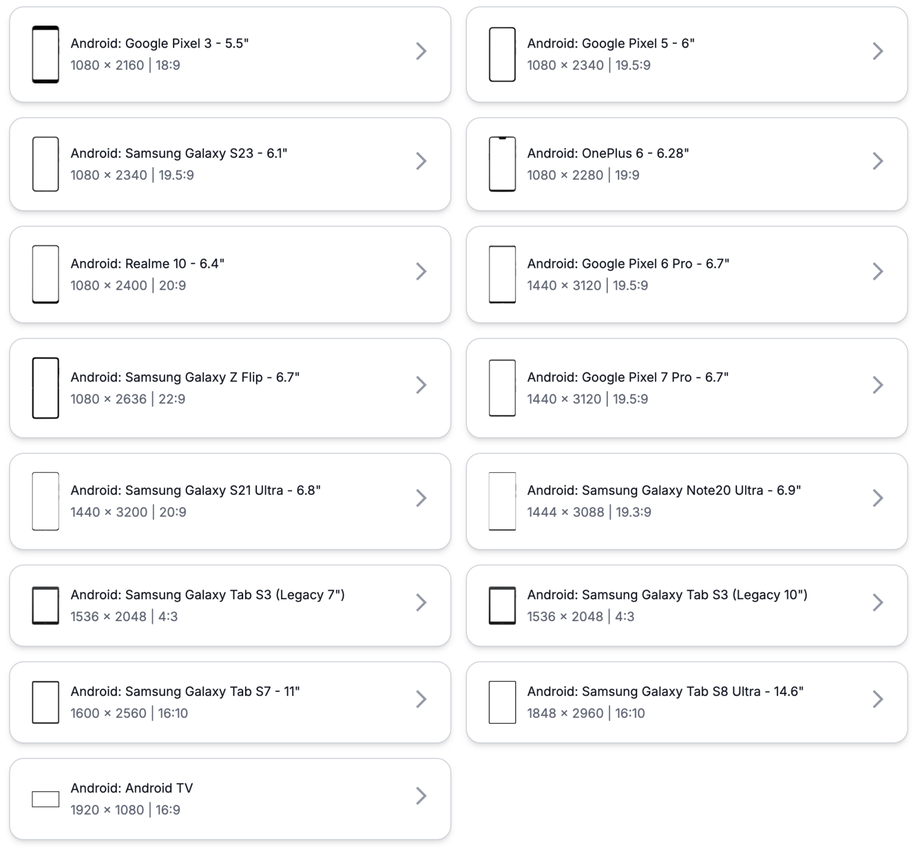Viewport: 920px width, 851px height.
Task: Select Android: Realme 10 - 6.4" text
Action: tap(147, 263)
